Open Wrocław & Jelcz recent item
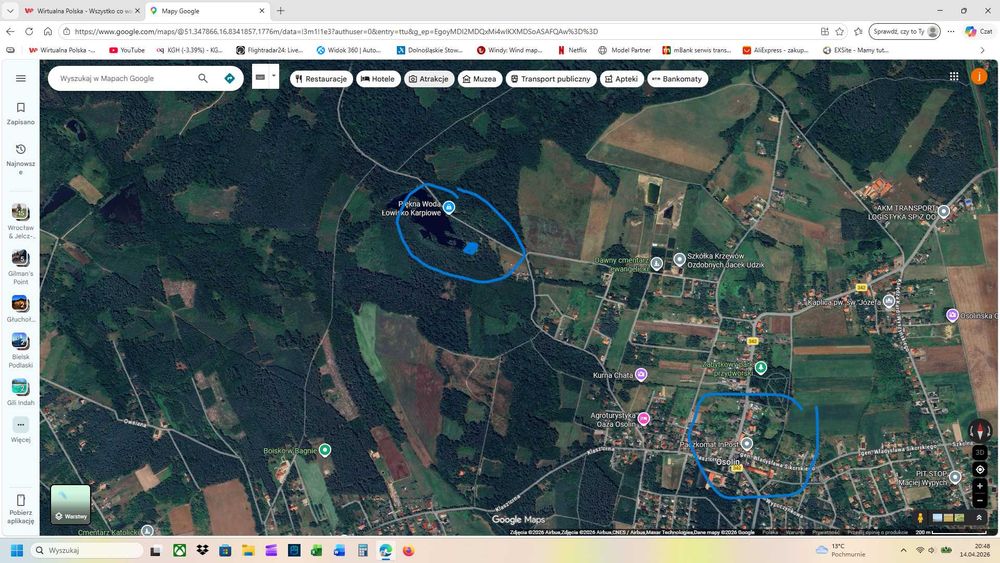Viewport: 1000px width, 563px height. click(20, 221)
